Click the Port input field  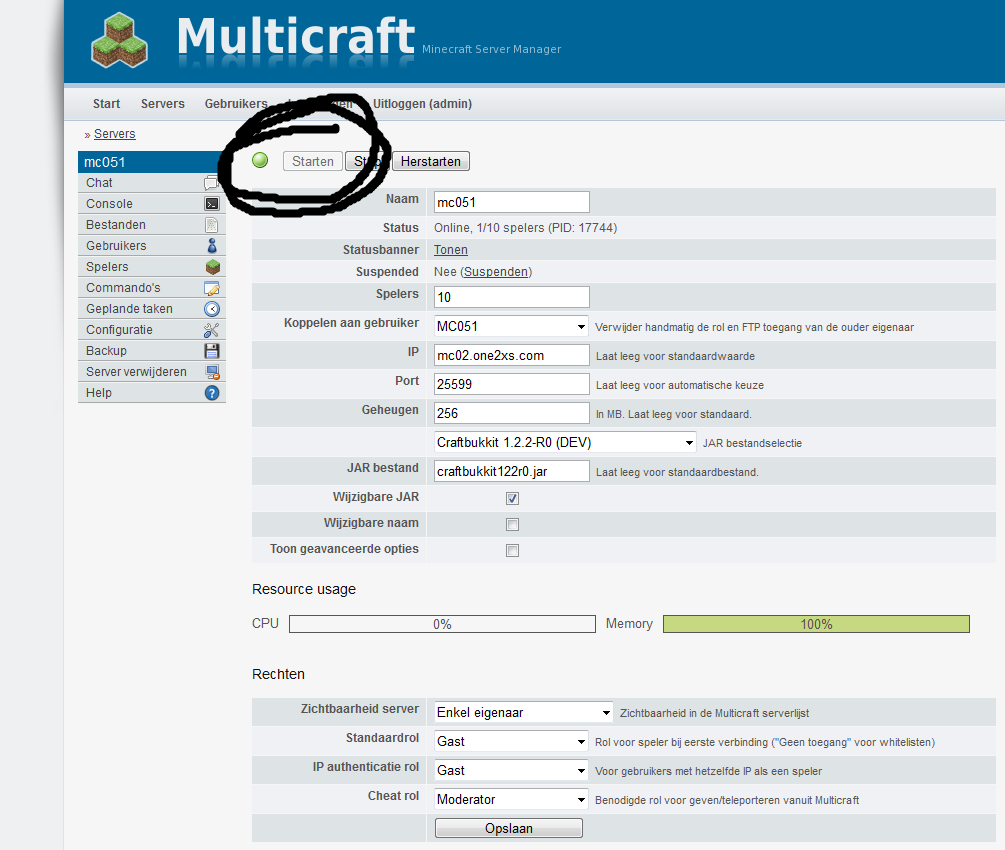pyautogui.click(x=511, y=384)
